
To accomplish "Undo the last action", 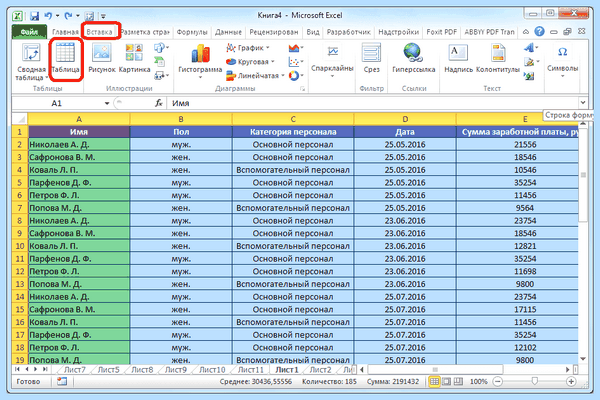I will pos(48,16).
